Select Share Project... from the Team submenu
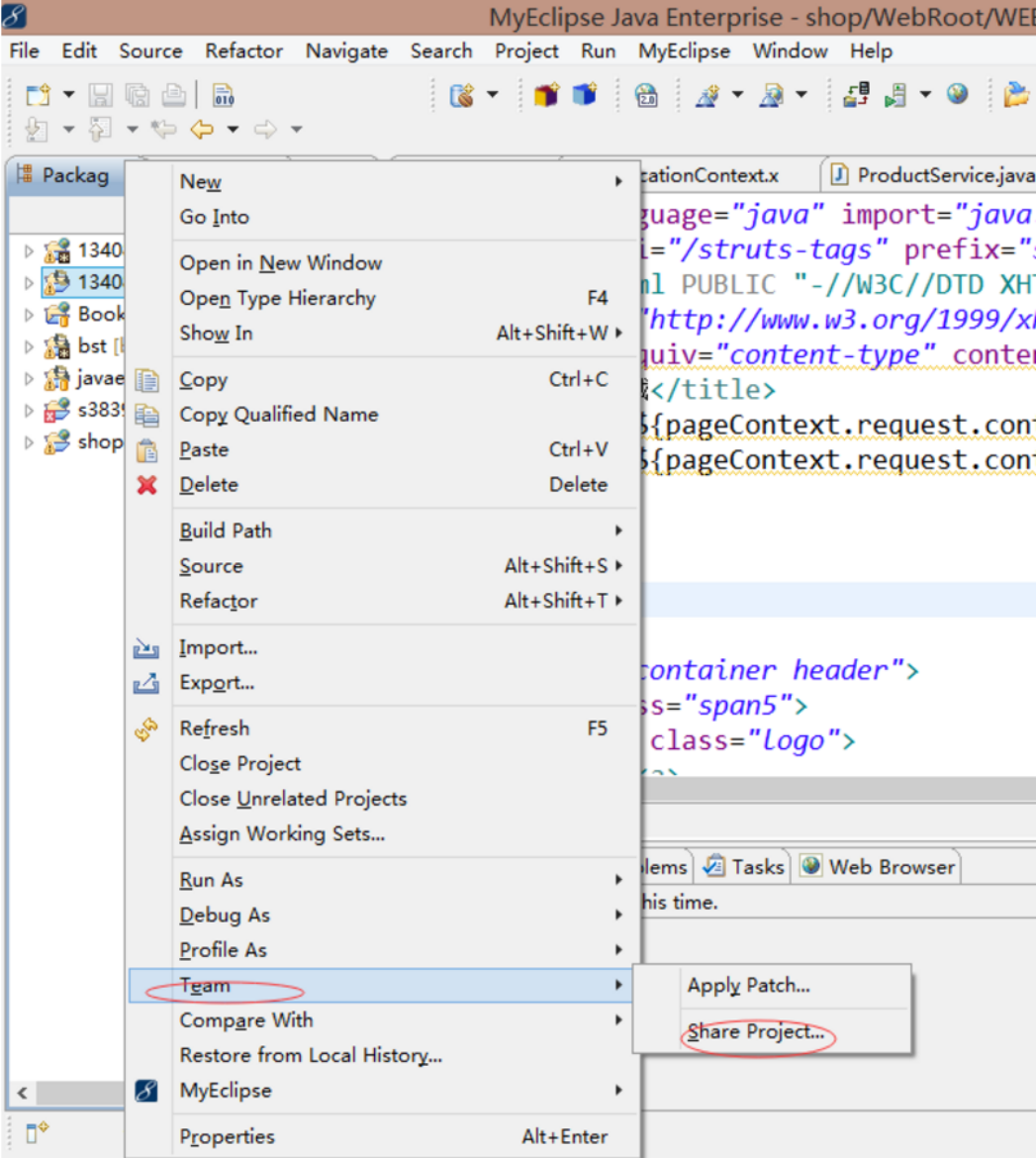 coord(756,1032)
